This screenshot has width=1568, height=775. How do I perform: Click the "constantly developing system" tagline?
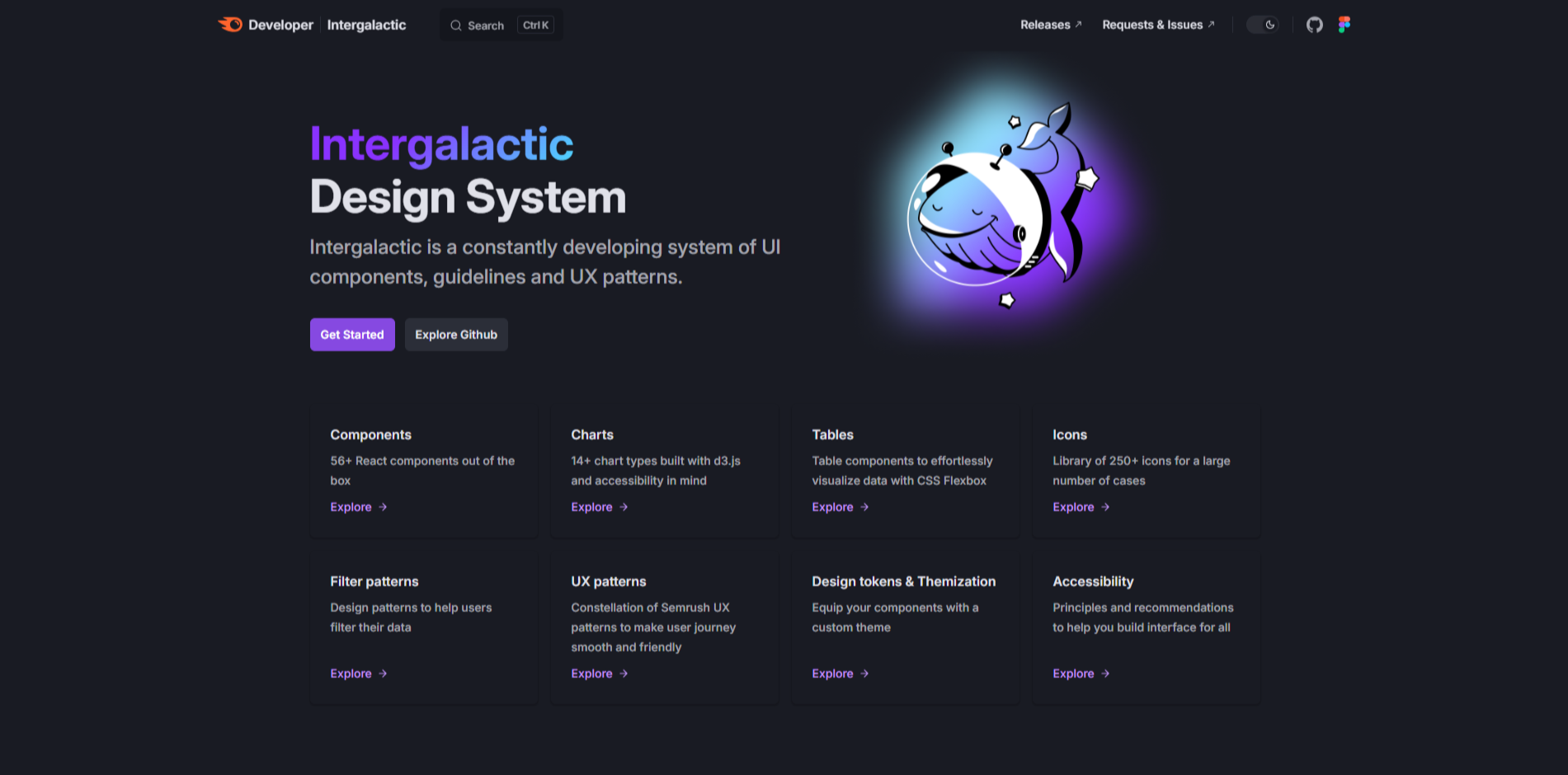click(x=544, y=262)
